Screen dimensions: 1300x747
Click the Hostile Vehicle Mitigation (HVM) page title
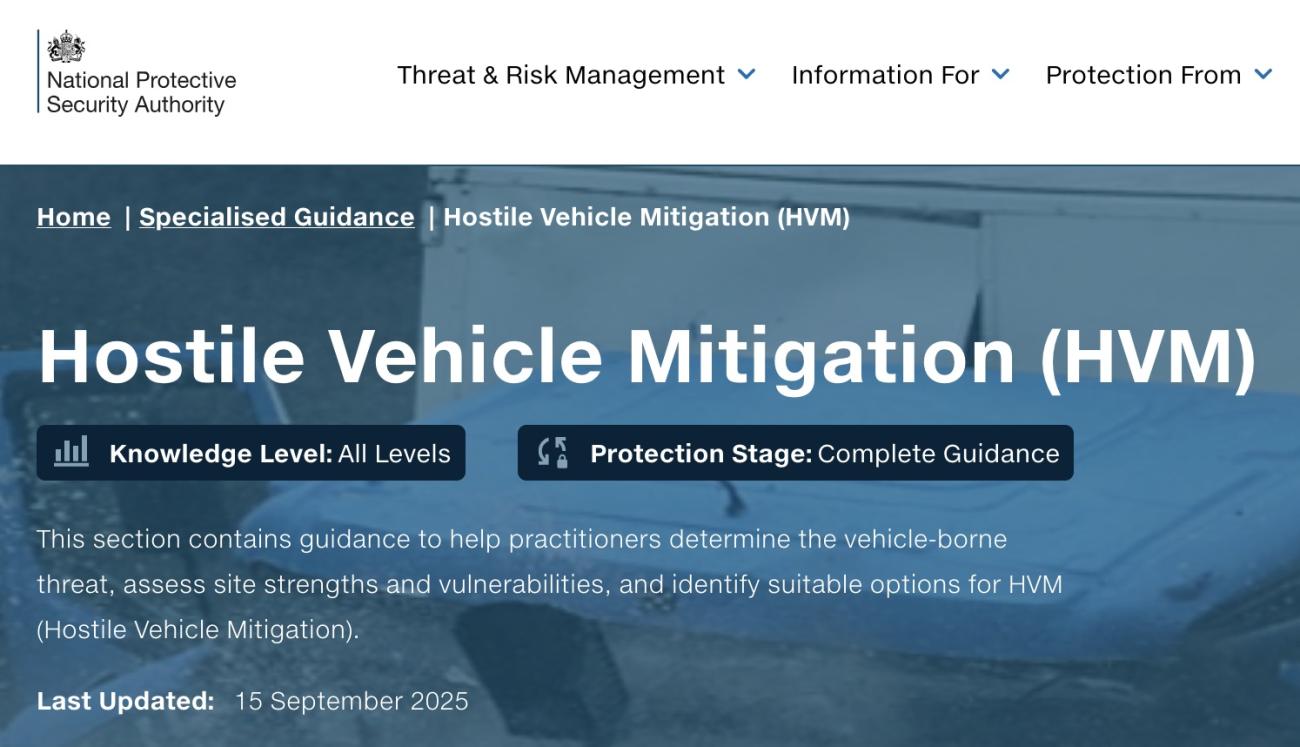(650, 353)
